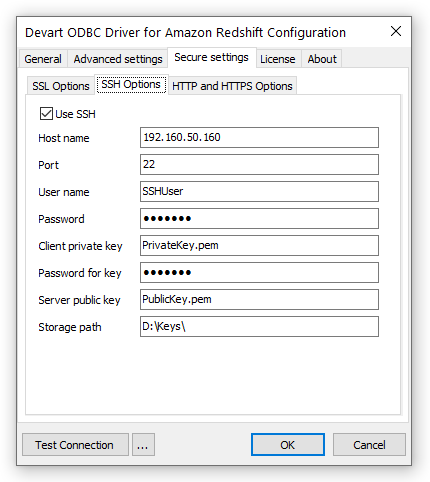Click the User name label
The width and height of the screenshot is (430, 482).
64,192
